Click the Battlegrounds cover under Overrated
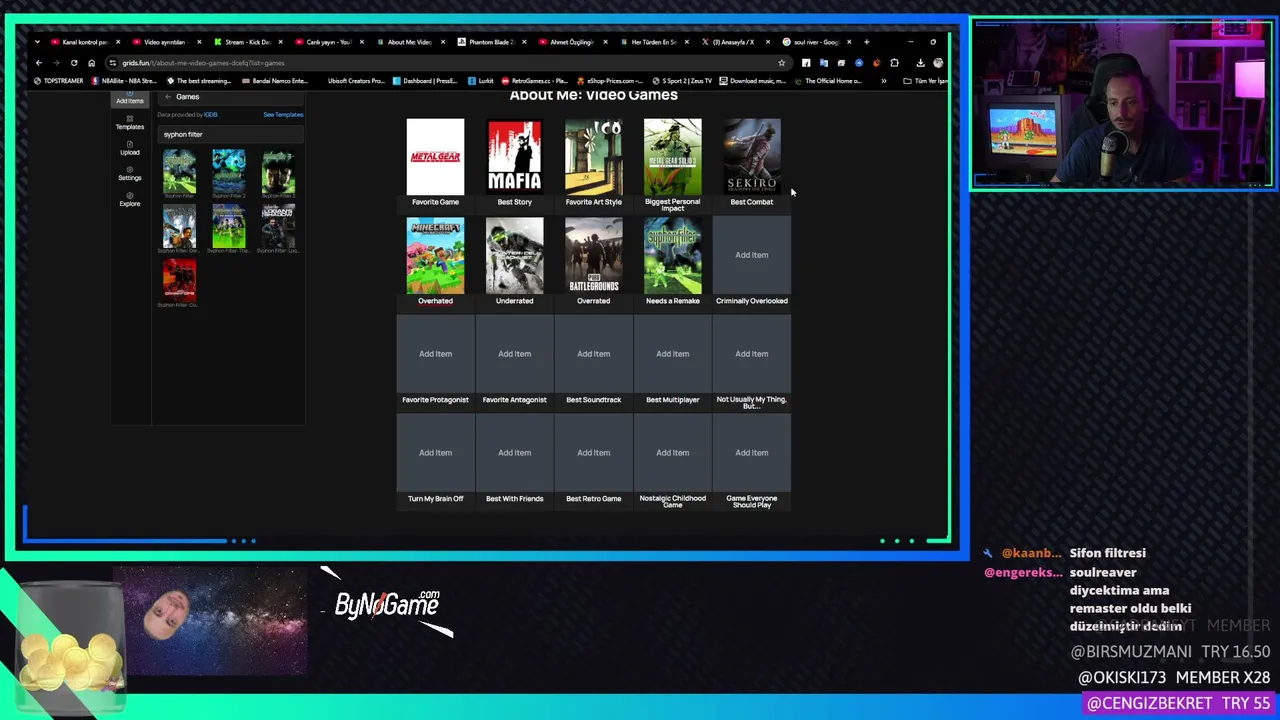This screenshot has height=720, width=1280. pos(593,255)
